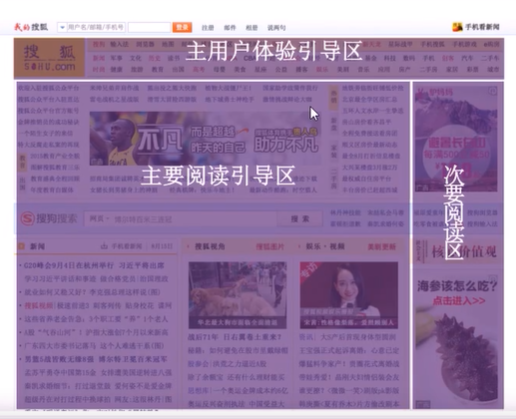Open 城市 channel in navigation bar
This screenshot has width=516, height=419.
493,69
